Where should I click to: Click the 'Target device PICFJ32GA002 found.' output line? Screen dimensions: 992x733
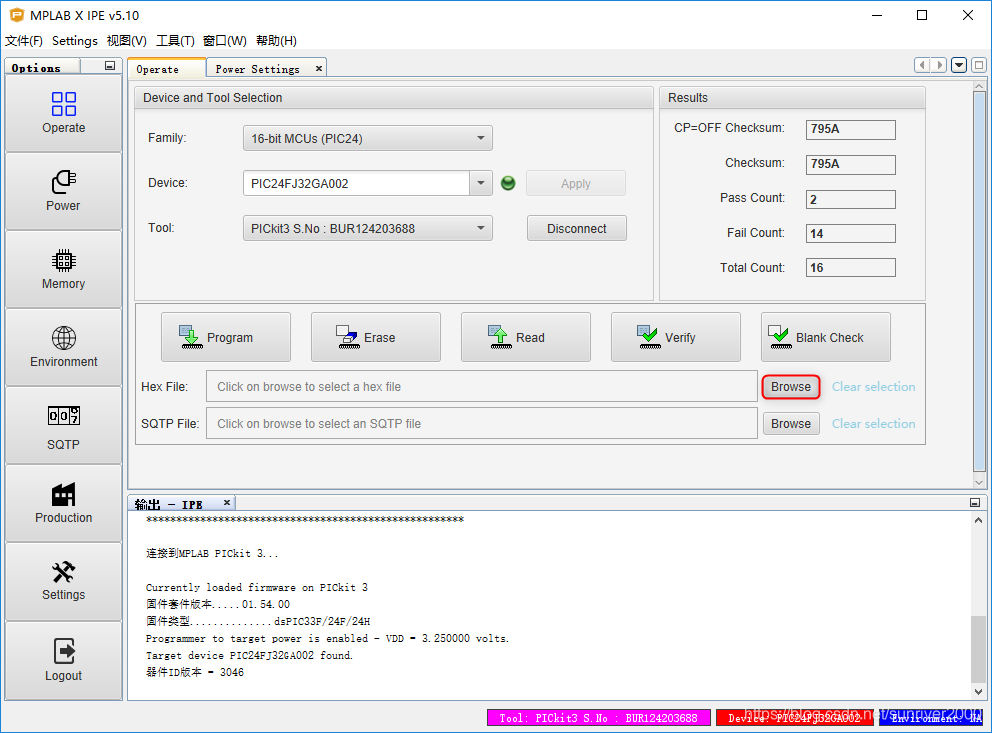click(x=249, y=655)
